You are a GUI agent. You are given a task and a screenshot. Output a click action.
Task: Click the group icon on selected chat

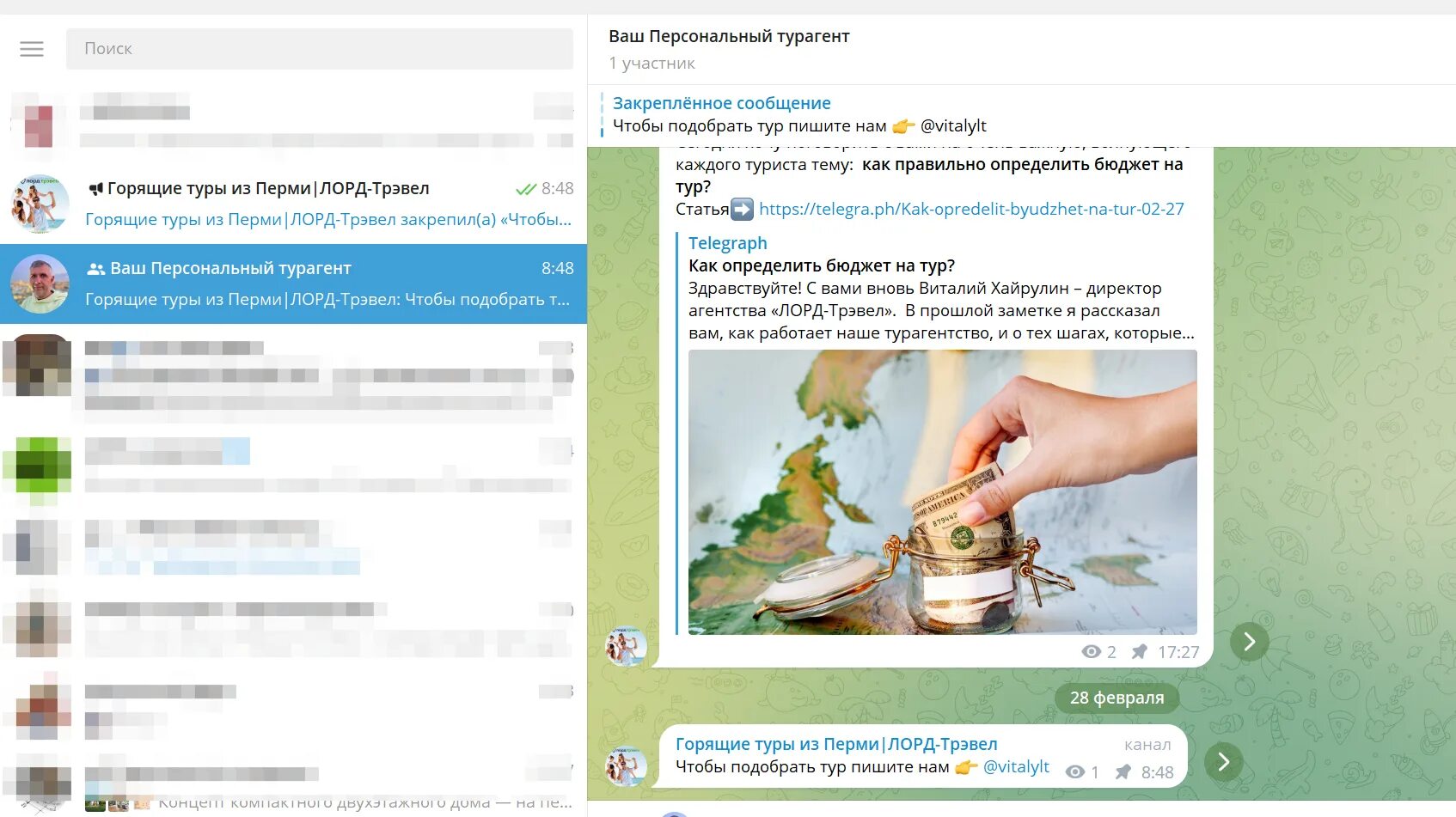96,269
